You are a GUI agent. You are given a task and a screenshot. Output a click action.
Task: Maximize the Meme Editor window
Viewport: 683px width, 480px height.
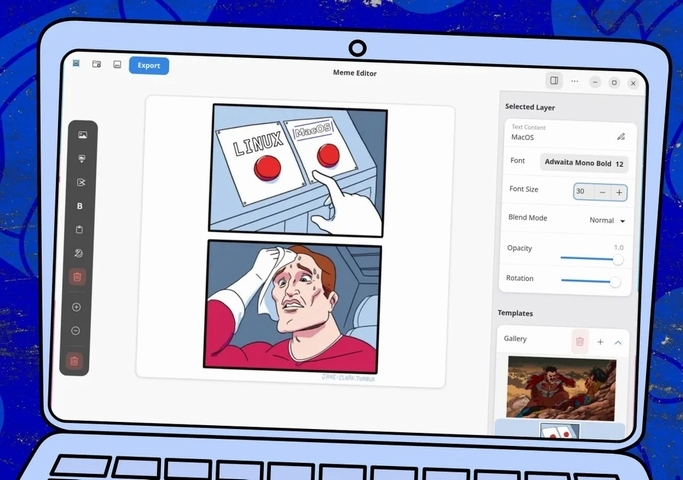[x=614, y=83]
